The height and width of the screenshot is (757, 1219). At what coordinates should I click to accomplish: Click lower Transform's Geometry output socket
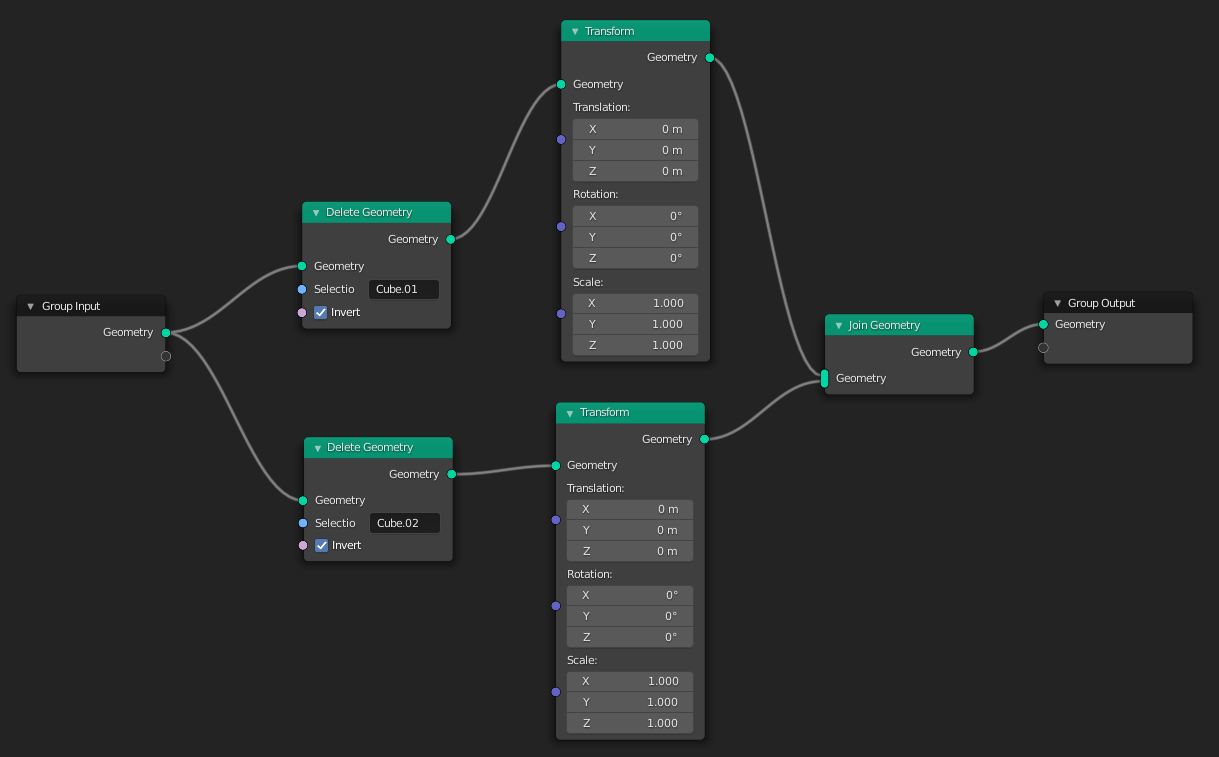(705, 439)
